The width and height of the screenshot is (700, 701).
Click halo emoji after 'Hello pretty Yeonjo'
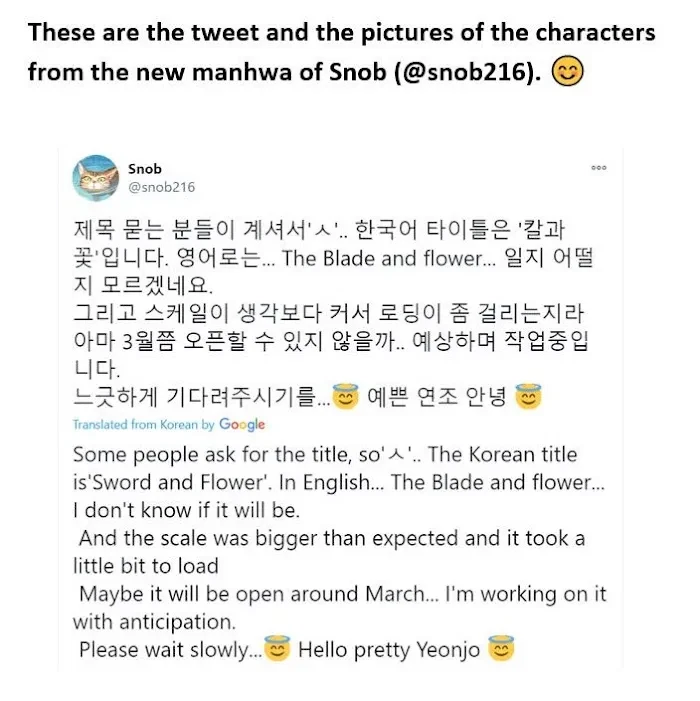tap(501, 648)
